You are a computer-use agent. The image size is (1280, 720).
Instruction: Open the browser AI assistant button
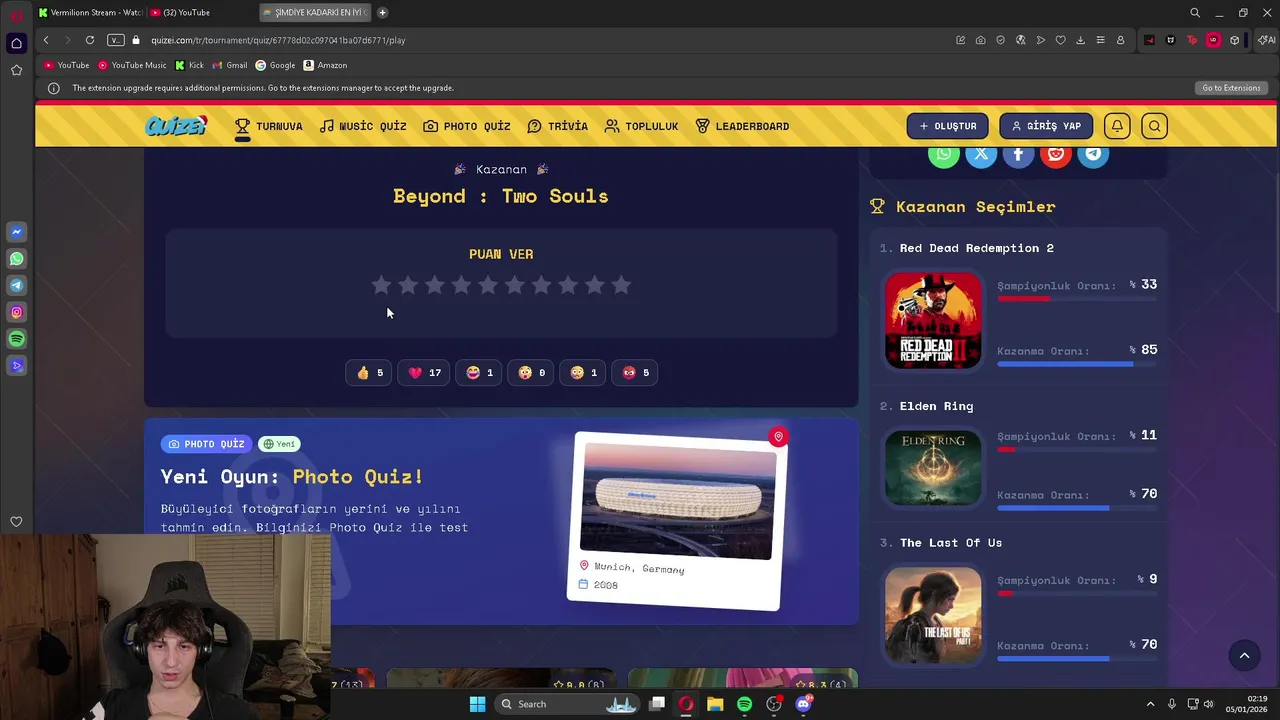(1266, 40)
